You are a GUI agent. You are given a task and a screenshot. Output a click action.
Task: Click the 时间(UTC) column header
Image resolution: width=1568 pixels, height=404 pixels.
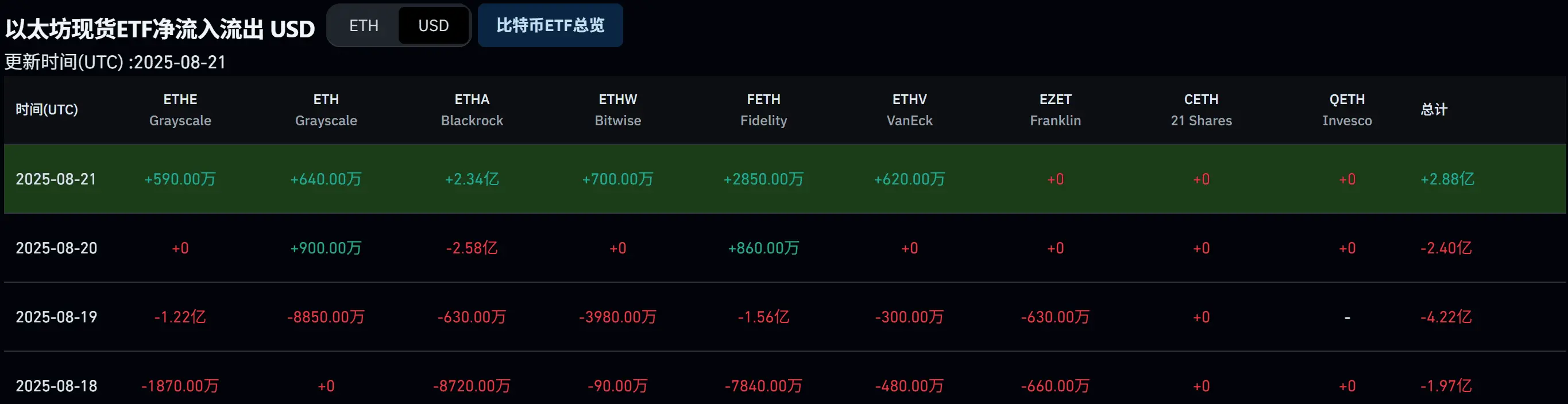pos(47,110)
